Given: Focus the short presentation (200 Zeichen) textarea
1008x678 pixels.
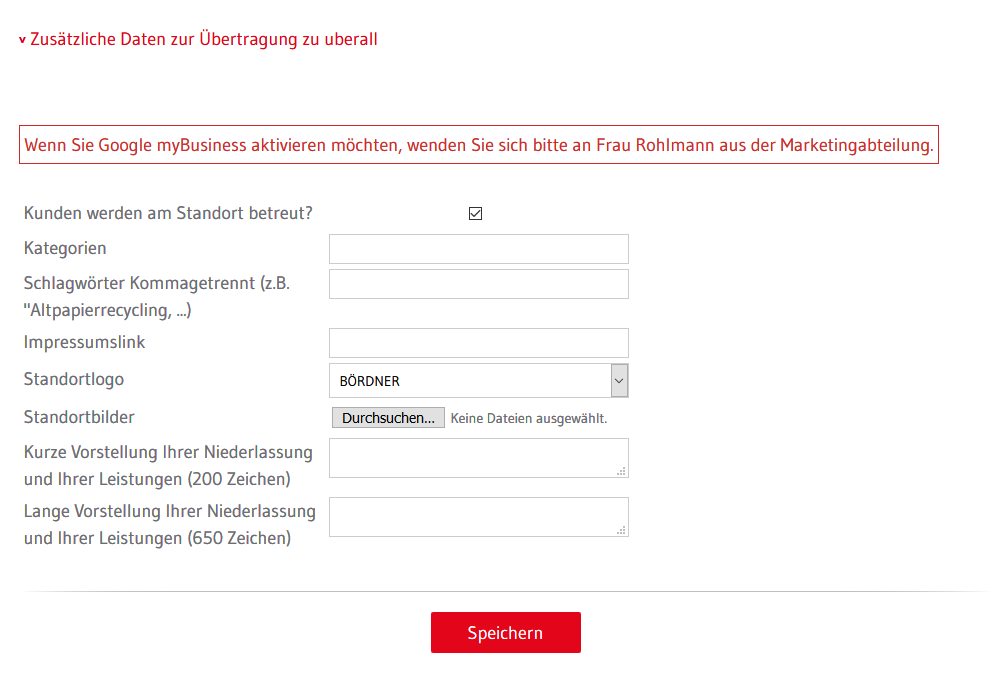Looking at the screenshot, I should [478, 458].
